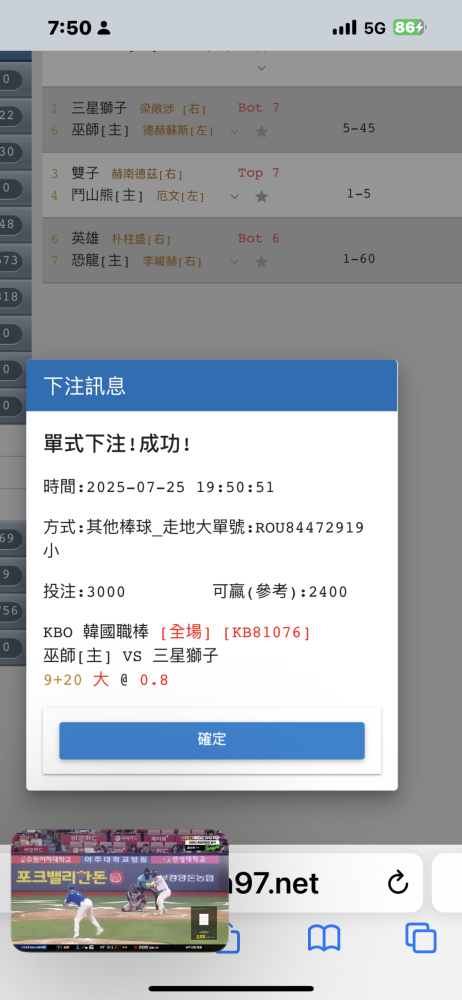462x1000 pixels.
Task: Tap the 下注訊息 dialog header
Action: tap(212, 386)
